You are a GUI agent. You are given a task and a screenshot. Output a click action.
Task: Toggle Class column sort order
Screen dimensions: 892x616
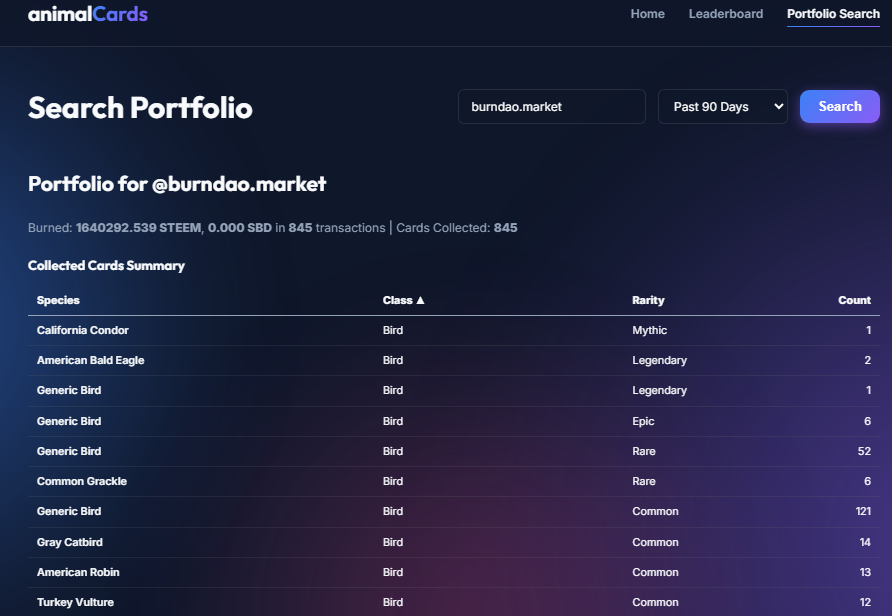(403, 300)
